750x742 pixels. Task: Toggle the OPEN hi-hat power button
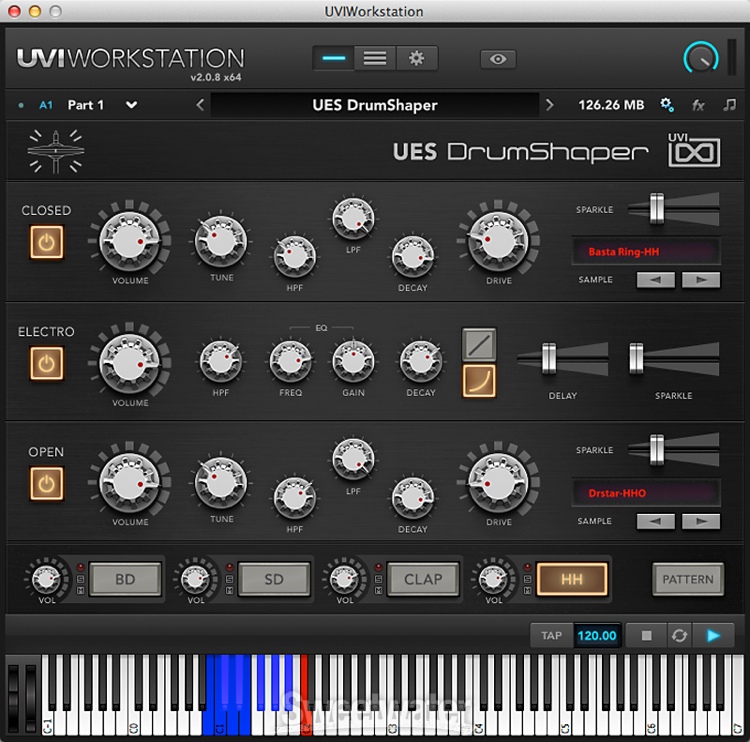46,484
